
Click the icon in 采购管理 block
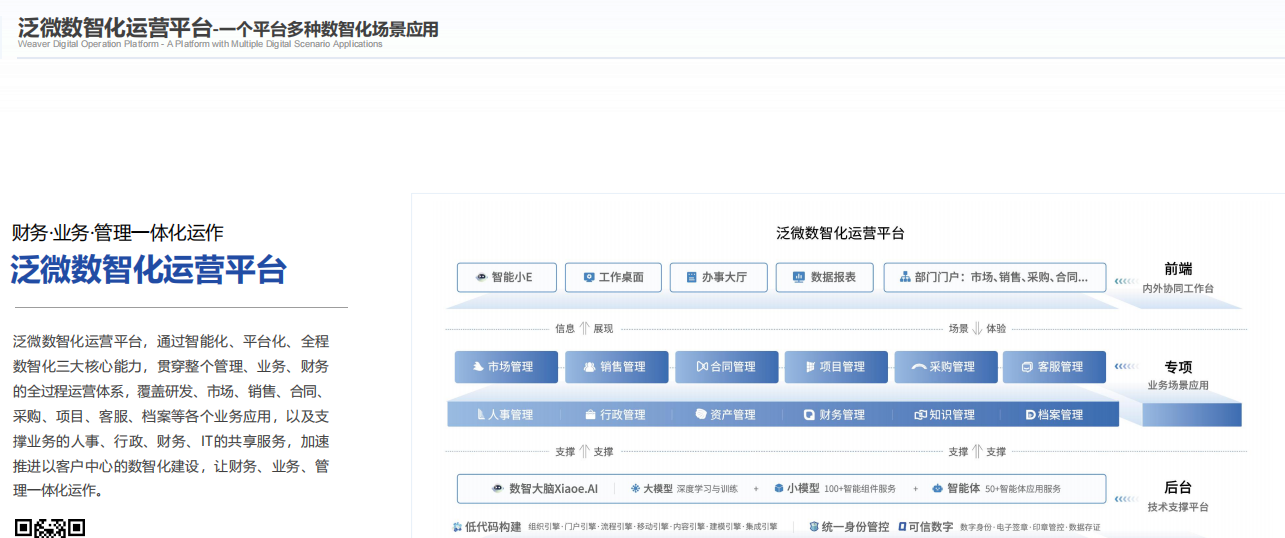pos(919,367)
